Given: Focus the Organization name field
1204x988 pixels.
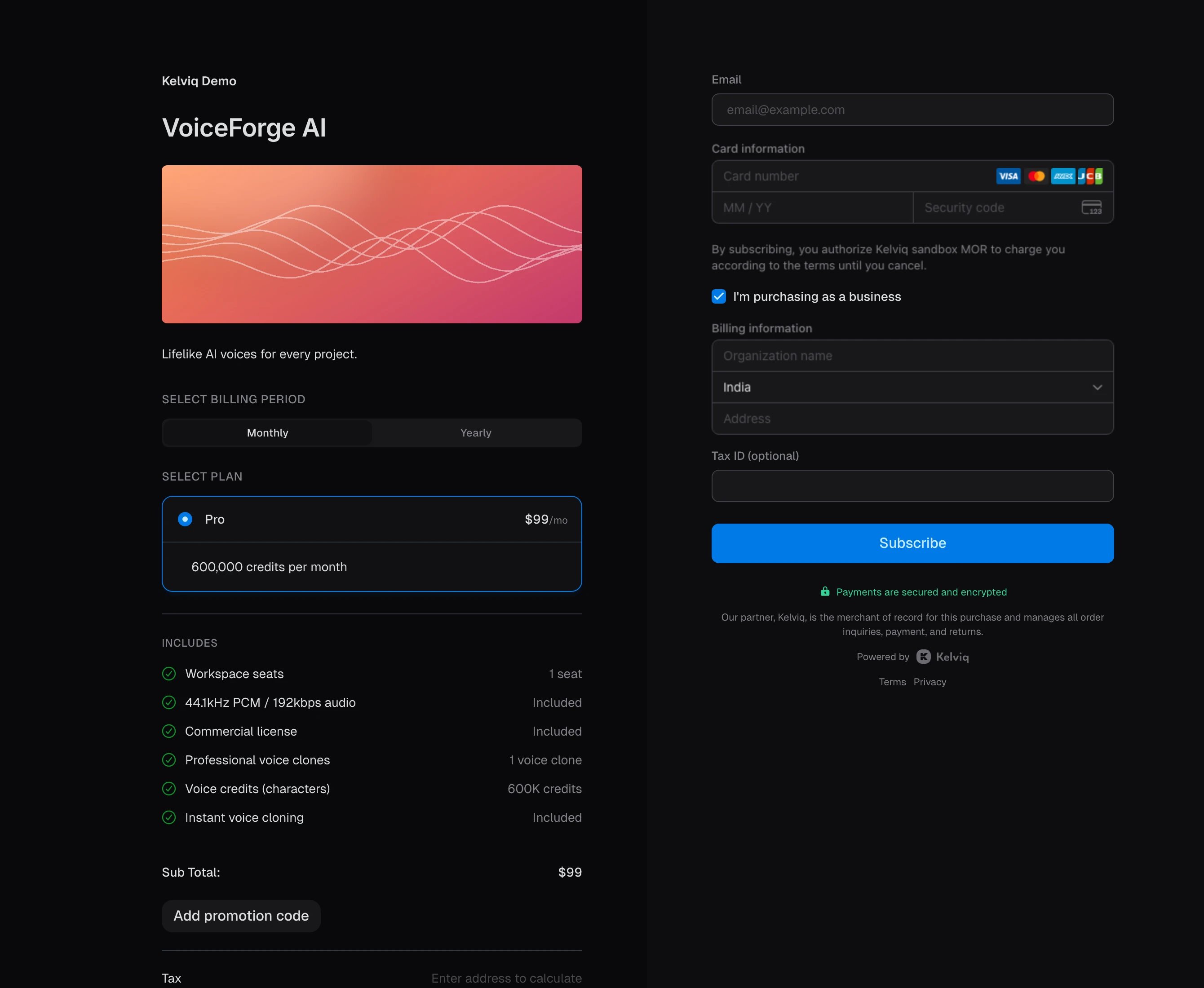Looking at the screenshot, I should [x=912, y=356].
